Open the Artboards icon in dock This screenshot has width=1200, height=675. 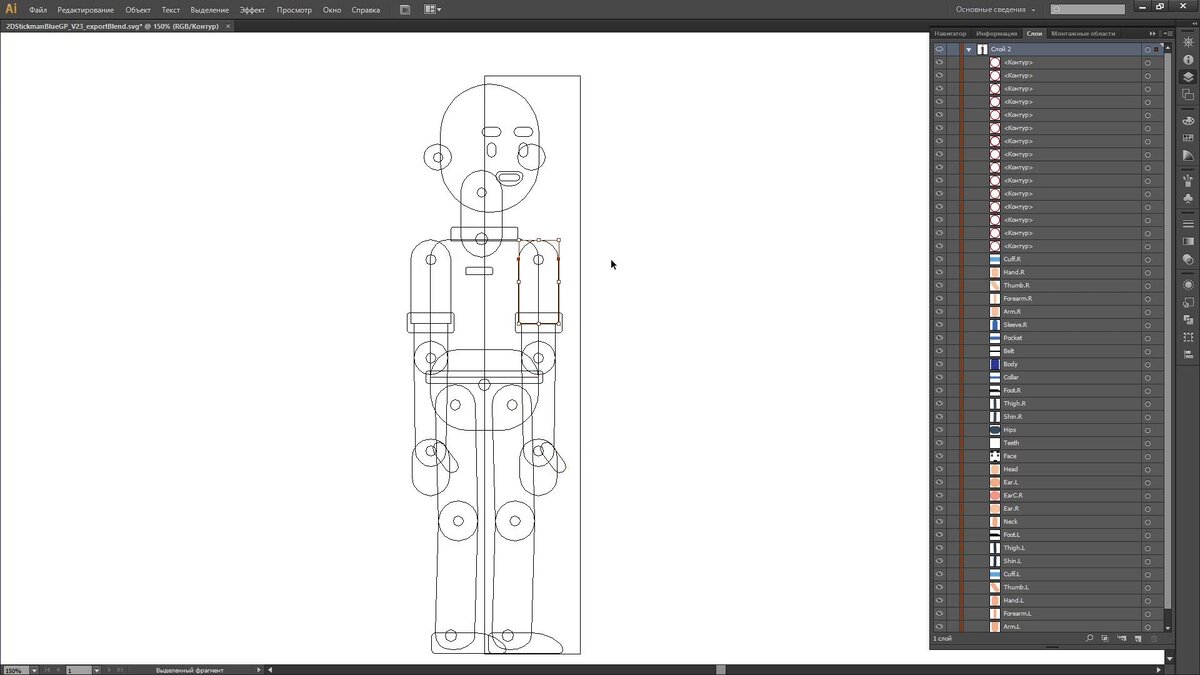(x=1188, y=94)
